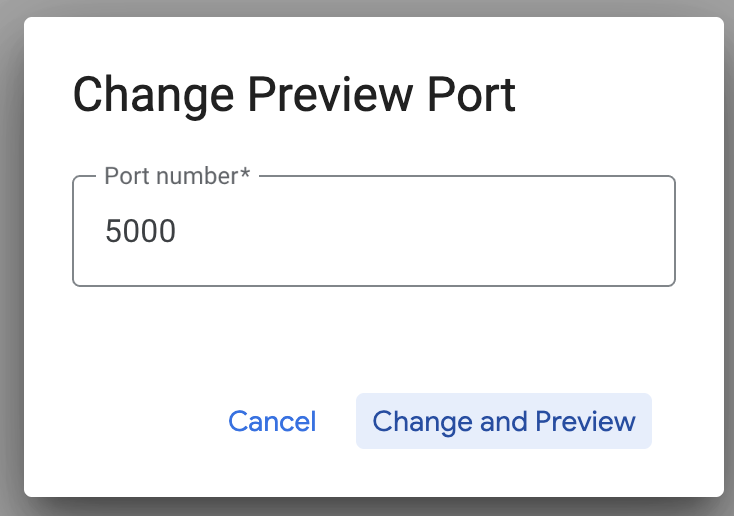Click the dimmed backdrop outside the dialog
Screen dimensions: 734x516
(x=10, y=260)
